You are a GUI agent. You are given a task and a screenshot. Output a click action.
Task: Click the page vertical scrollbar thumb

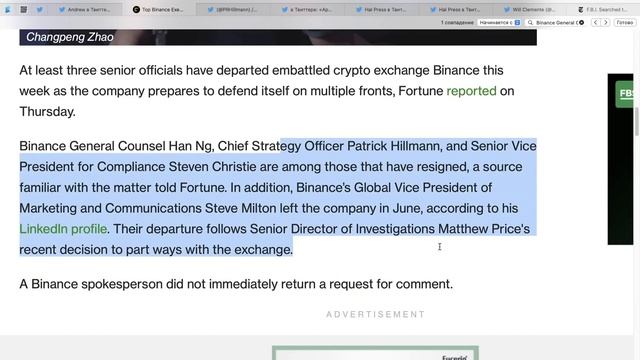(637, 121)
